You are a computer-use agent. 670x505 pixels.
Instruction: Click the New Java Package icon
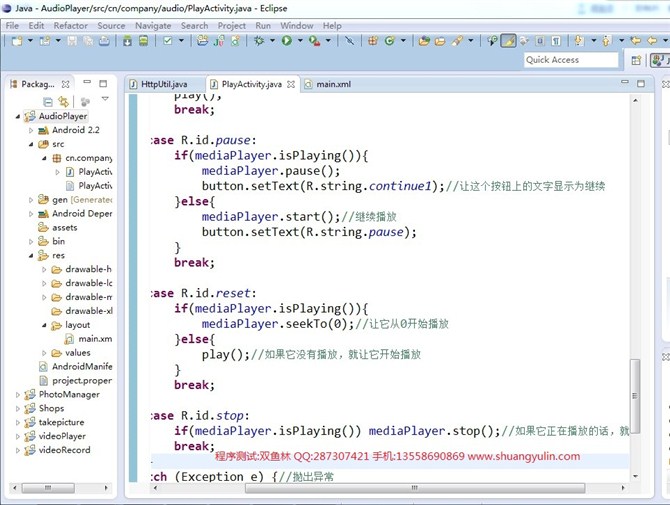[373, 41]
